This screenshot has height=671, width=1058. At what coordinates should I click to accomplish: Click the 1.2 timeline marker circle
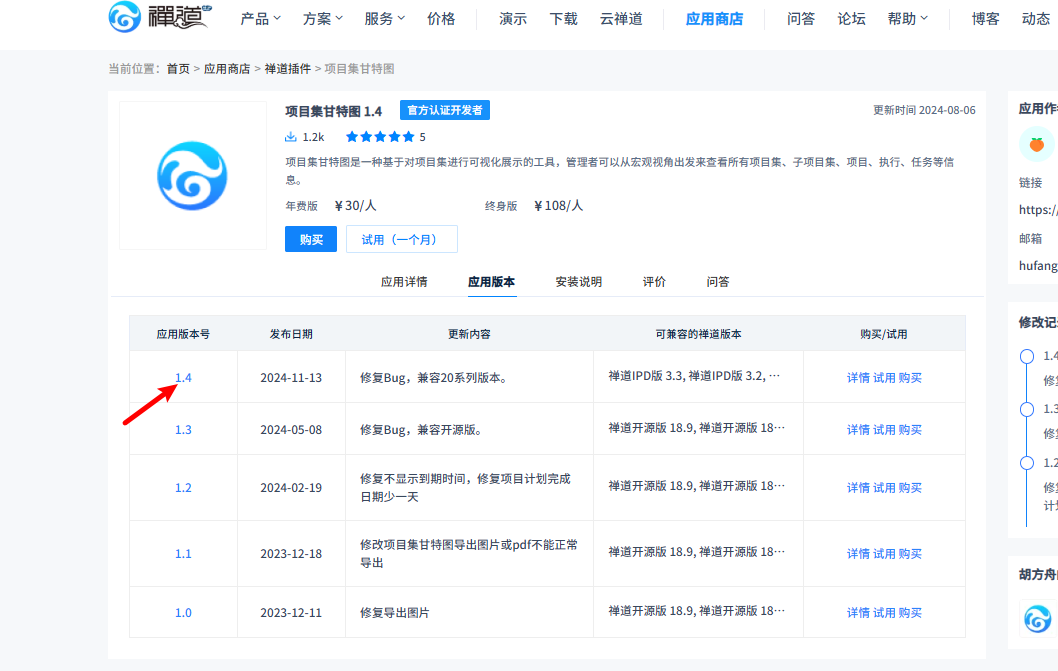point(1026,462)
